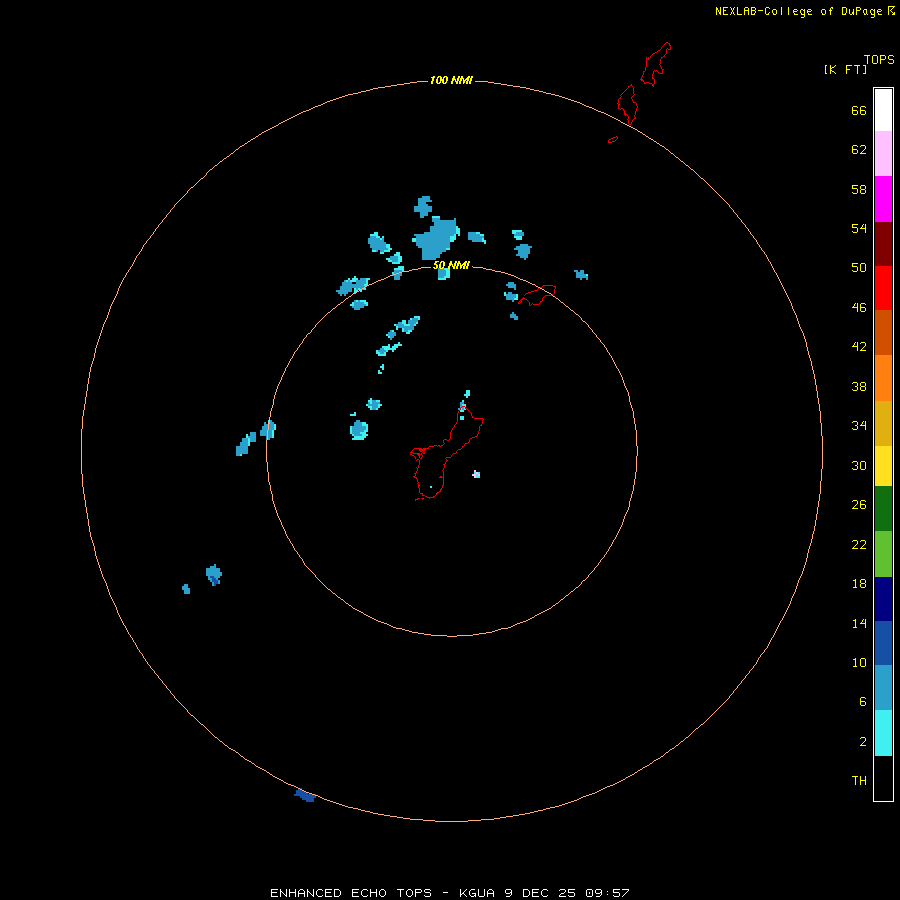Click the light green 22 kft swatch
The height and width of the screenshot is (900, 900).
[x=883, y=554]
